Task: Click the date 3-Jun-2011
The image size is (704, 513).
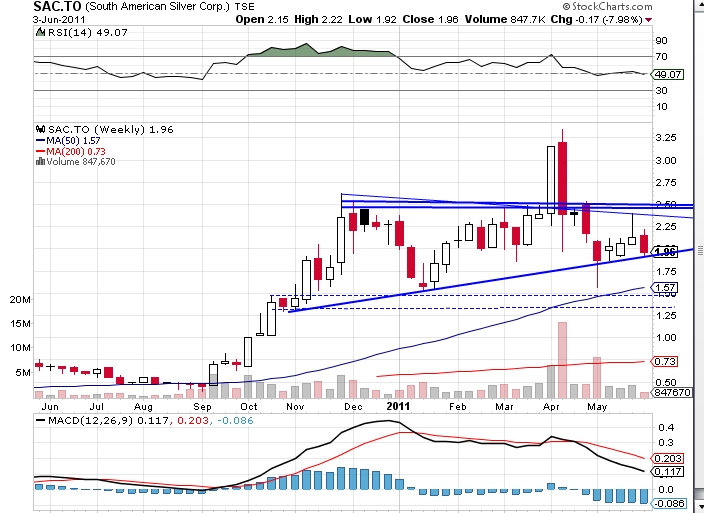Action: pyautogui.click(x=59, y=20)
